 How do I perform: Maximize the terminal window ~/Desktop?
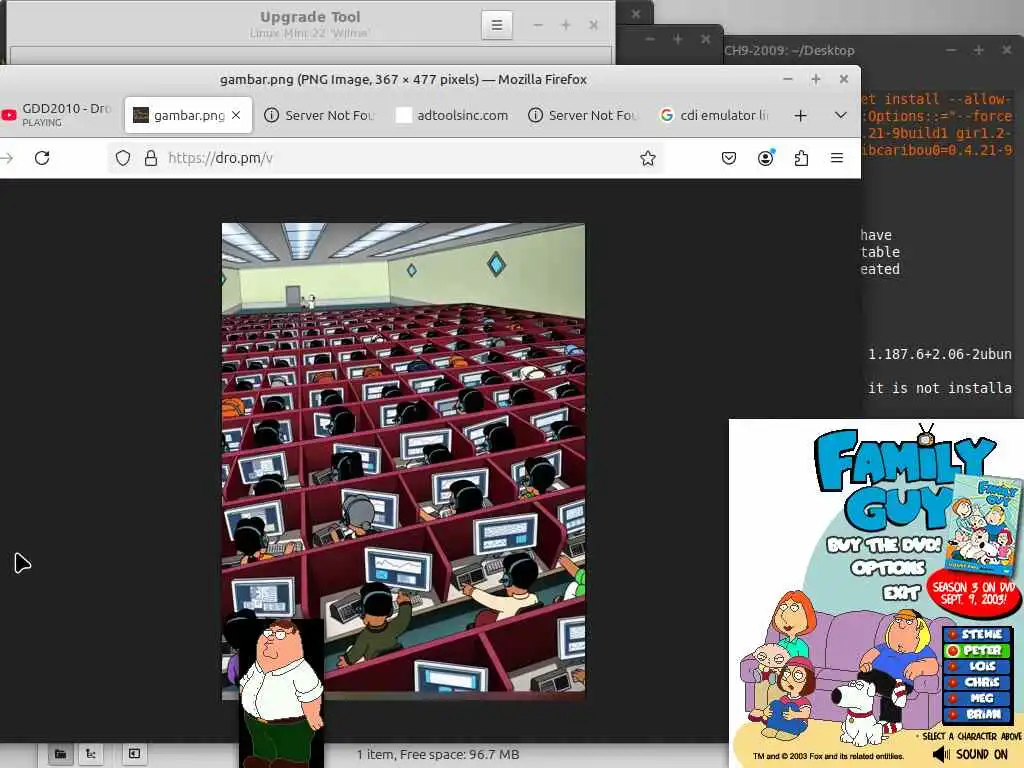[x=978, y=50]
